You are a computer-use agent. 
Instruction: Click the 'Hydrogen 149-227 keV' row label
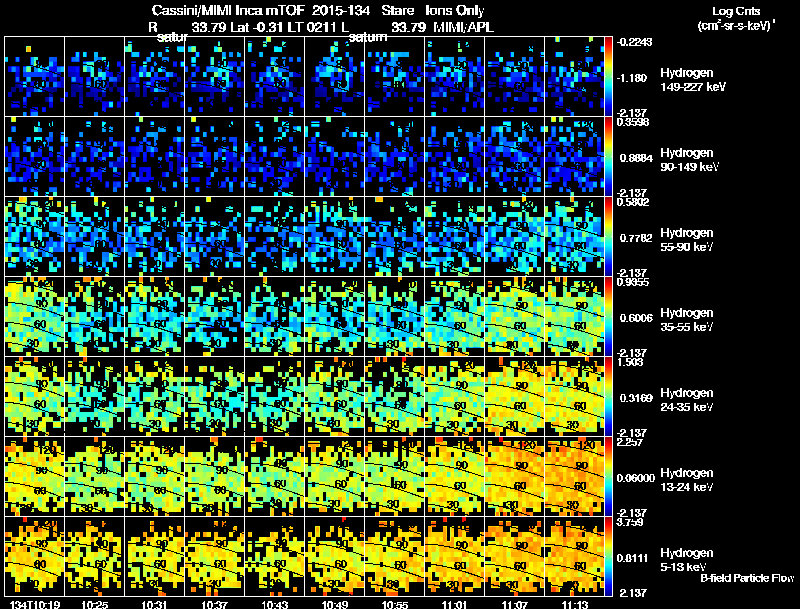(x=693, y=80)
